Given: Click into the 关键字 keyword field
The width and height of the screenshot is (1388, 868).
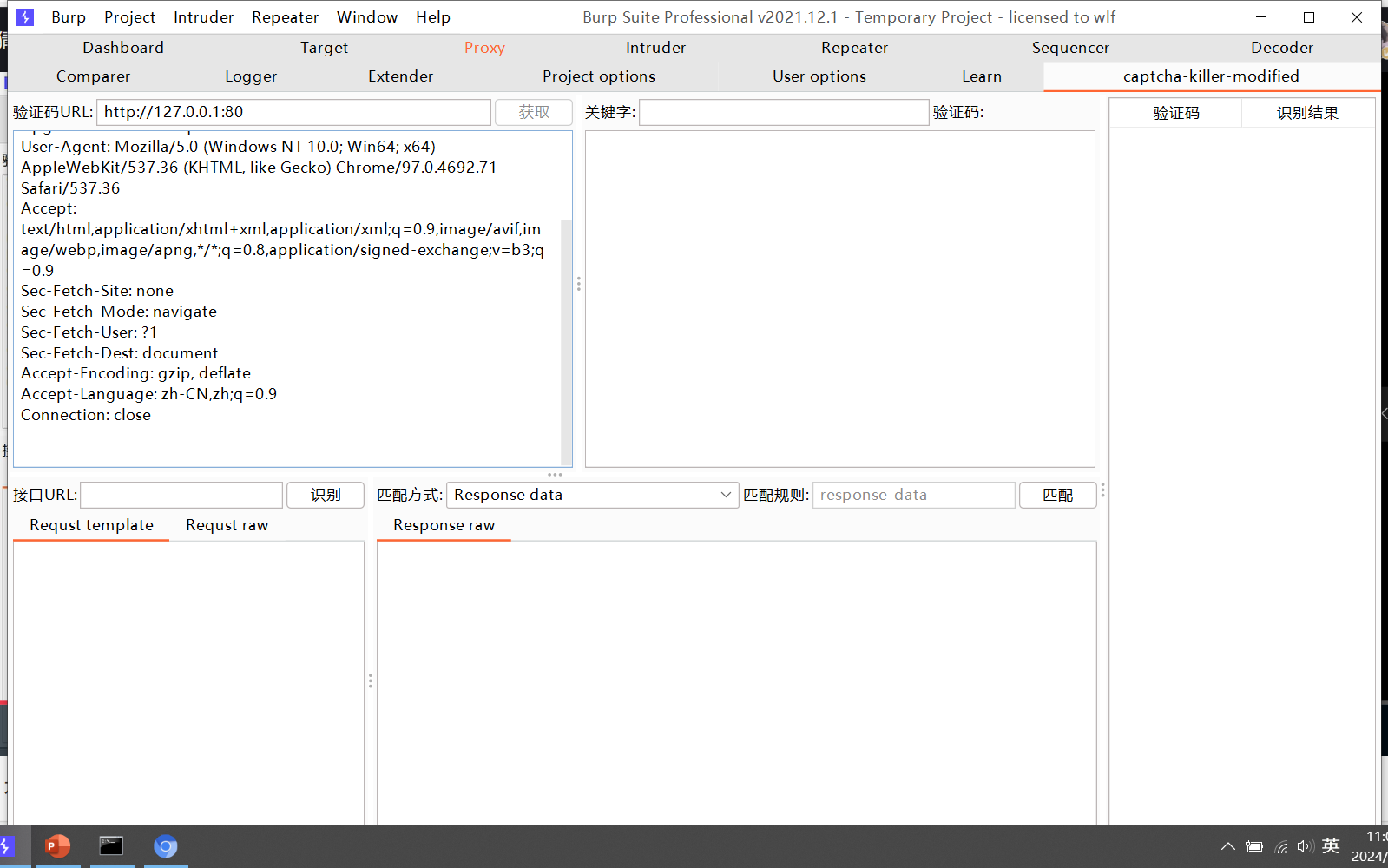Looking at the screenshot, I should pyautogui.click(x=784, y=112).
